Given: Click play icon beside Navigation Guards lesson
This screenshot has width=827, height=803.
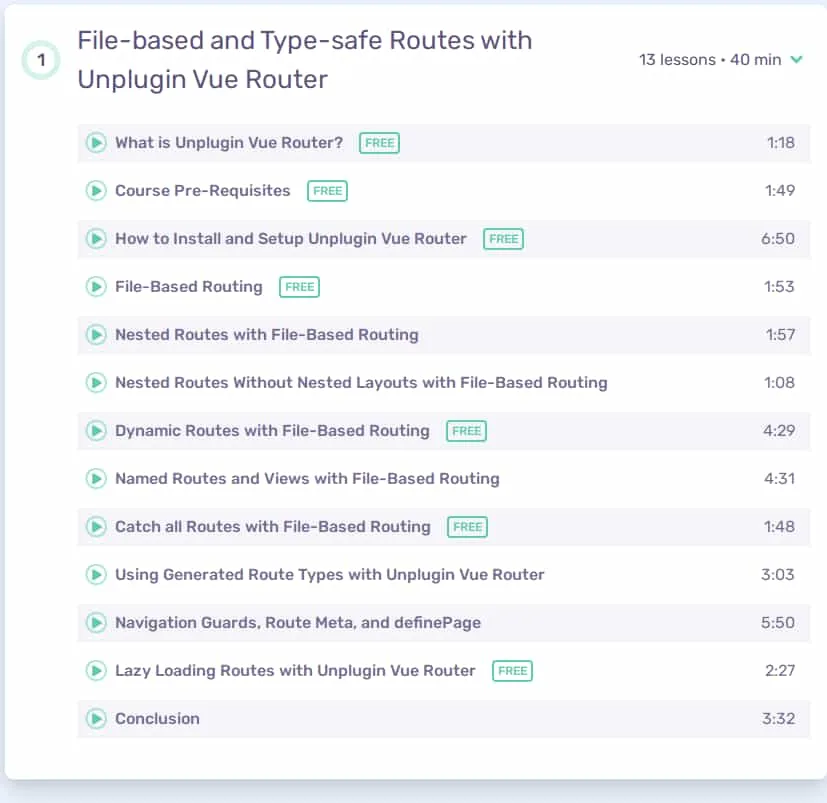Looking at the screenshot, I should click(x=96, y=623).
